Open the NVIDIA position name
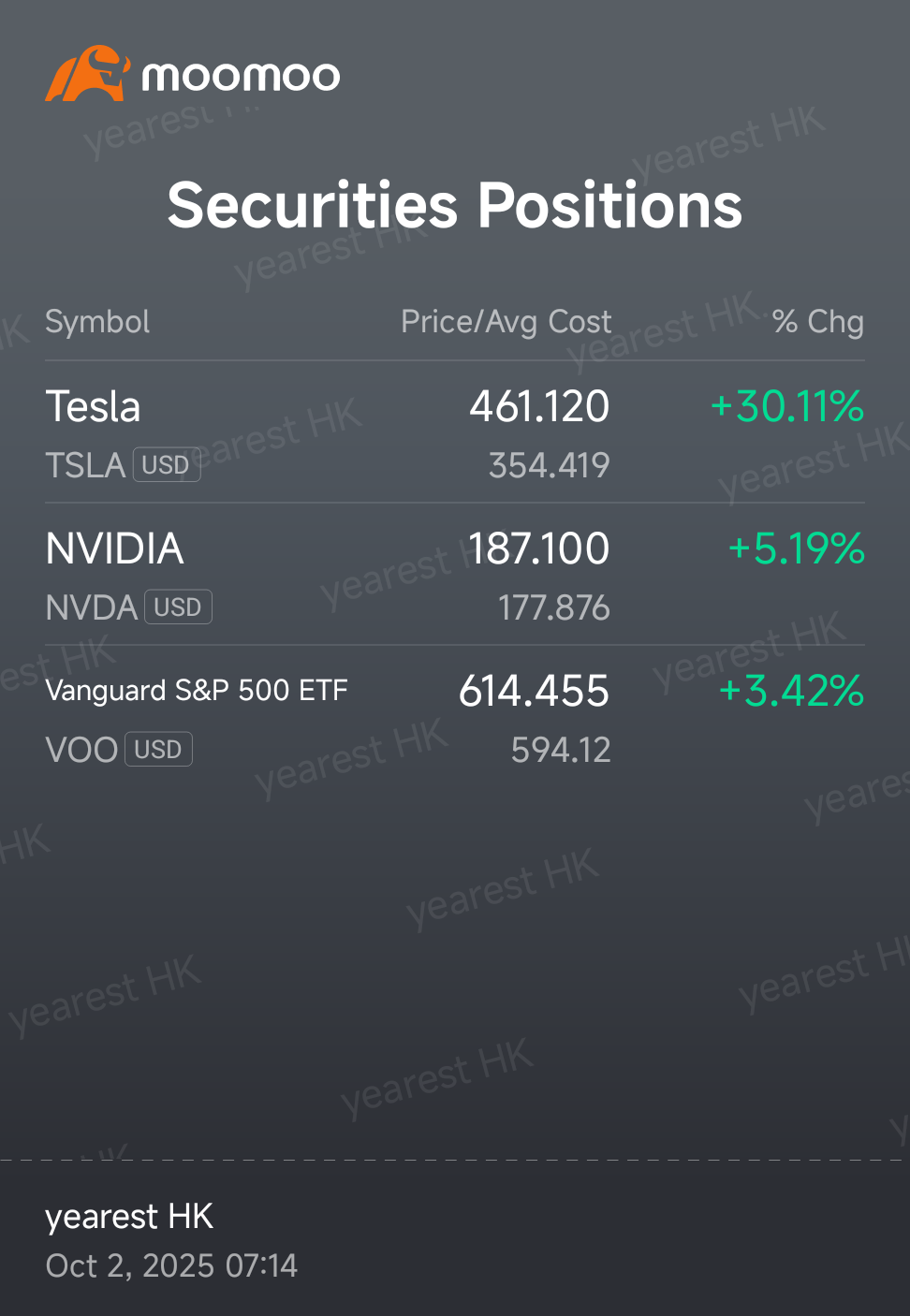The image size is (910, 1316). point(114,549)
